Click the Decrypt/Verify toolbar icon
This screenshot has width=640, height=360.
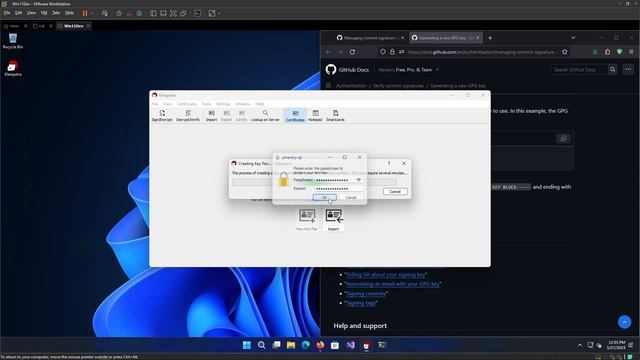pyautogui.click(x=188, y=116)
